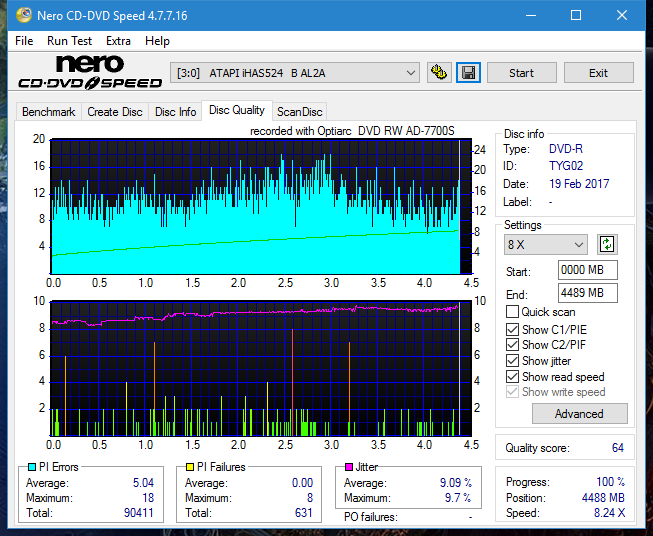
Task: Click the Exit button
Action: (598, 73)
